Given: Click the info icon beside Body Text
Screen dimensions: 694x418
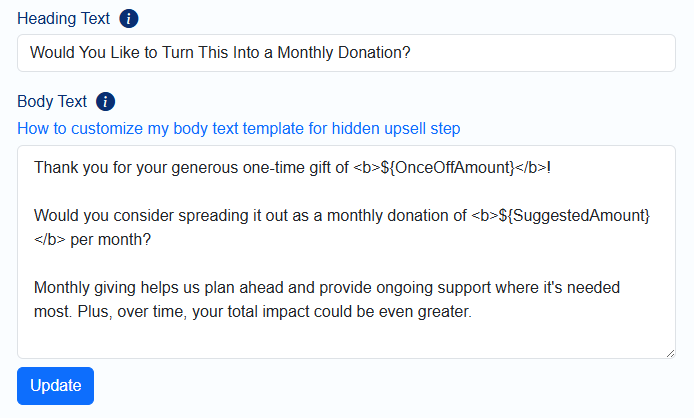Looking at the screenshot, I should (x=106, y=101).
